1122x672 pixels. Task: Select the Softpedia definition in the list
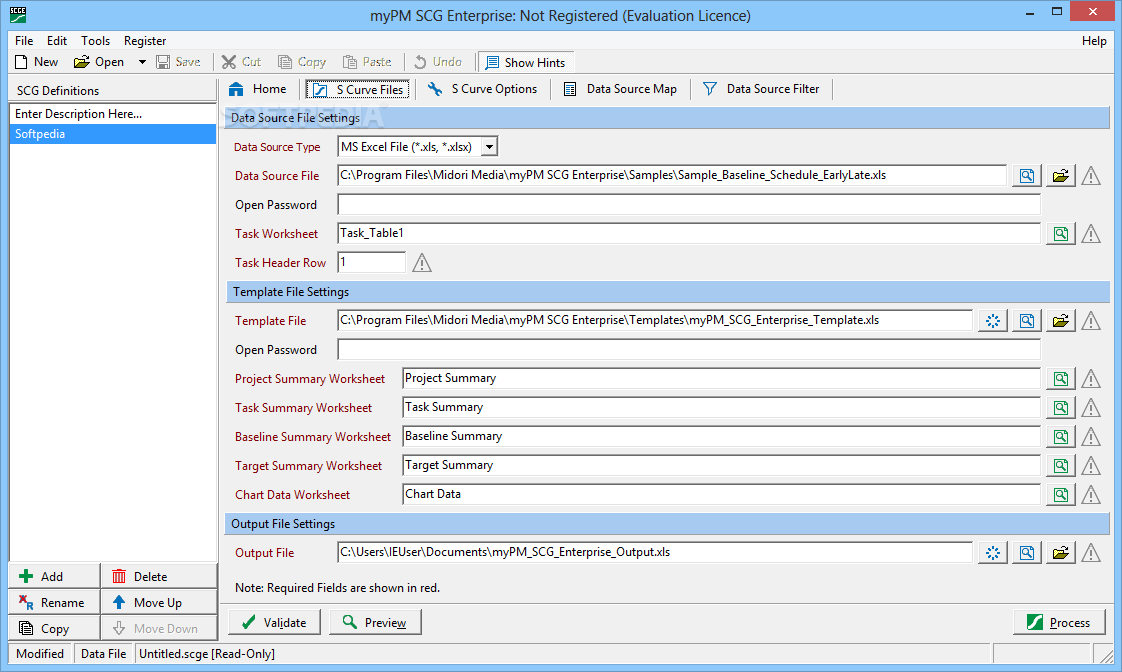pos(113,134)
